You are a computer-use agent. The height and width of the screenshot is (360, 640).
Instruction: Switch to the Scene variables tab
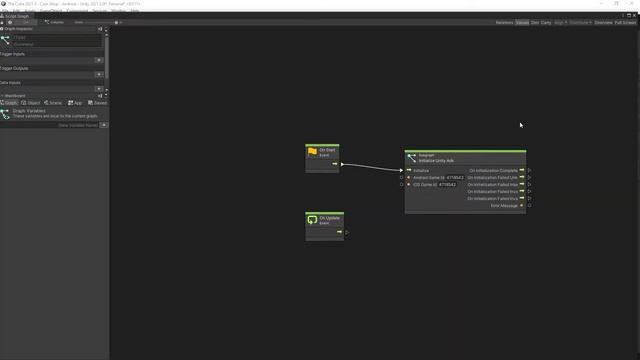tap(53, 103)
